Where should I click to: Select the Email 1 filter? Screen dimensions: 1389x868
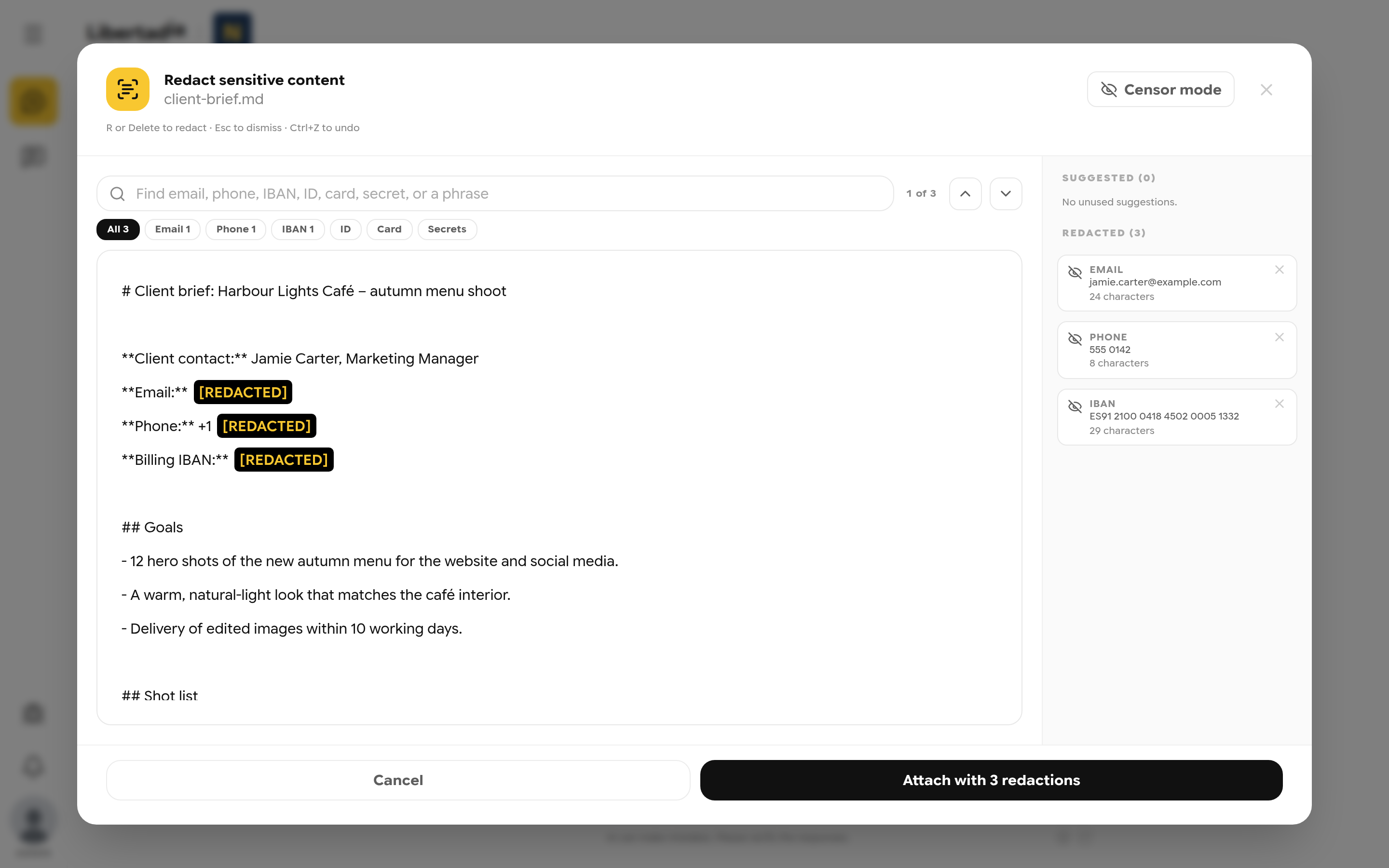coord(172,229)
